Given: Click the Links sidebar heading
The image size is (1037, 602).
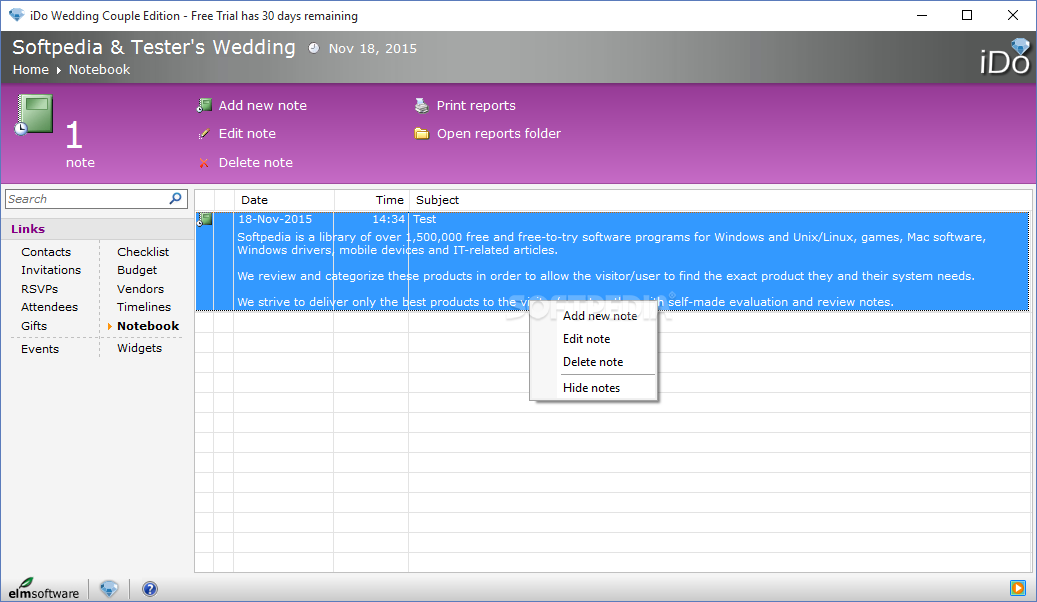Looking at the screenshot, I should (28, 229).
